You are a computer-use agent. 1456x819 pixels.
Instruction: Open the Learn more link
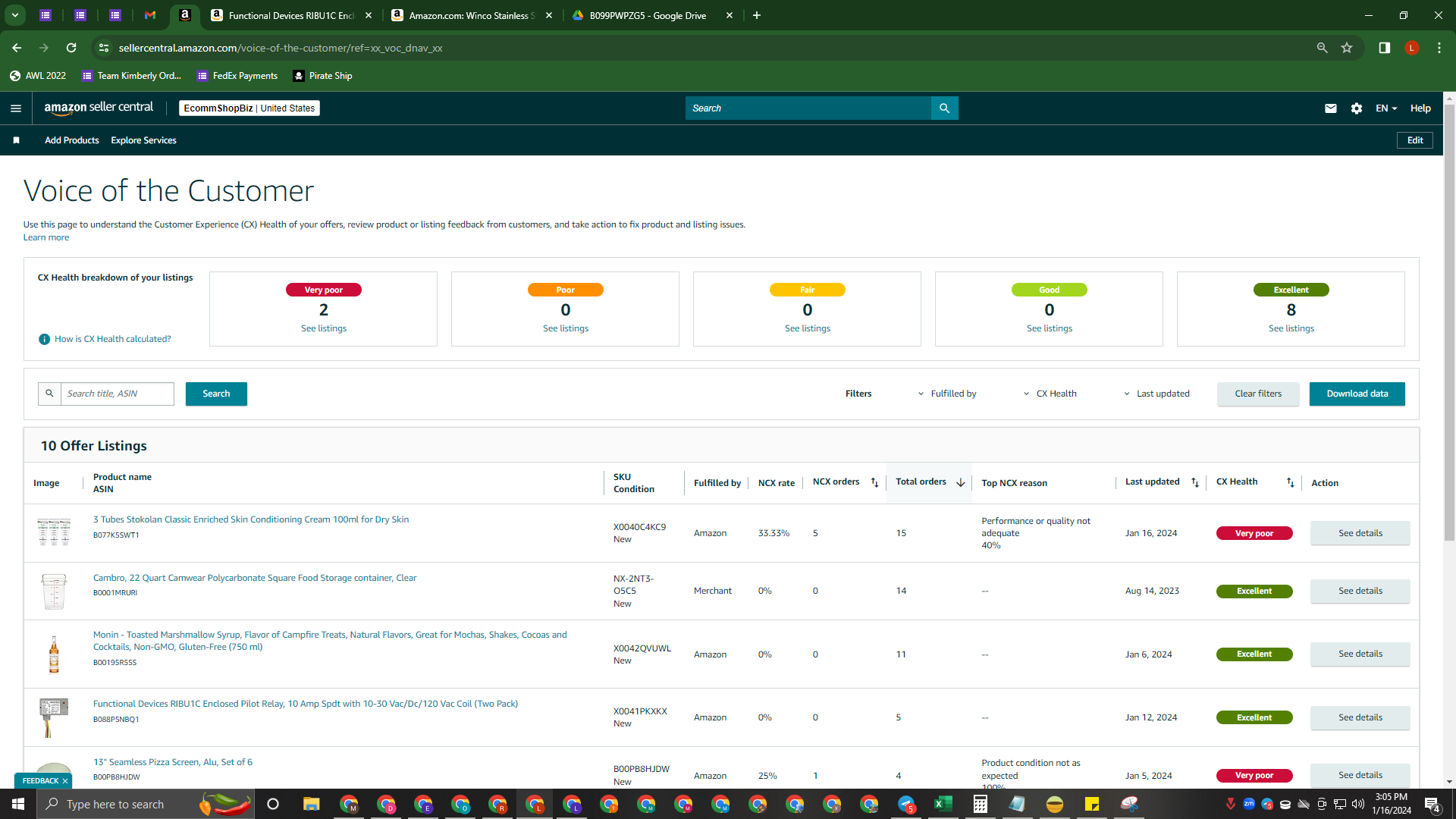coord(46,237)
